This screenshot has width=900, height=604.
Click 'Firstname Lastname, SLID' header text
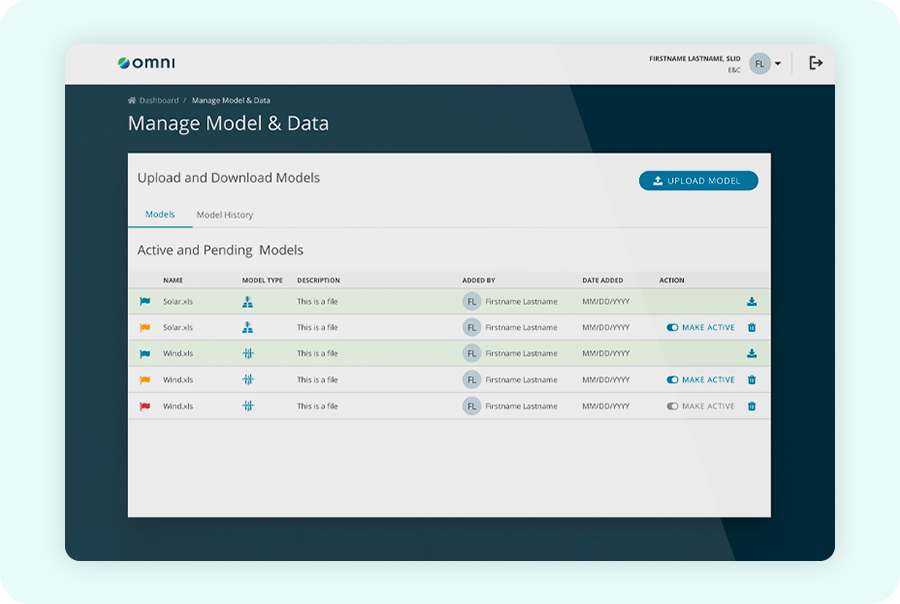point(695,59)
